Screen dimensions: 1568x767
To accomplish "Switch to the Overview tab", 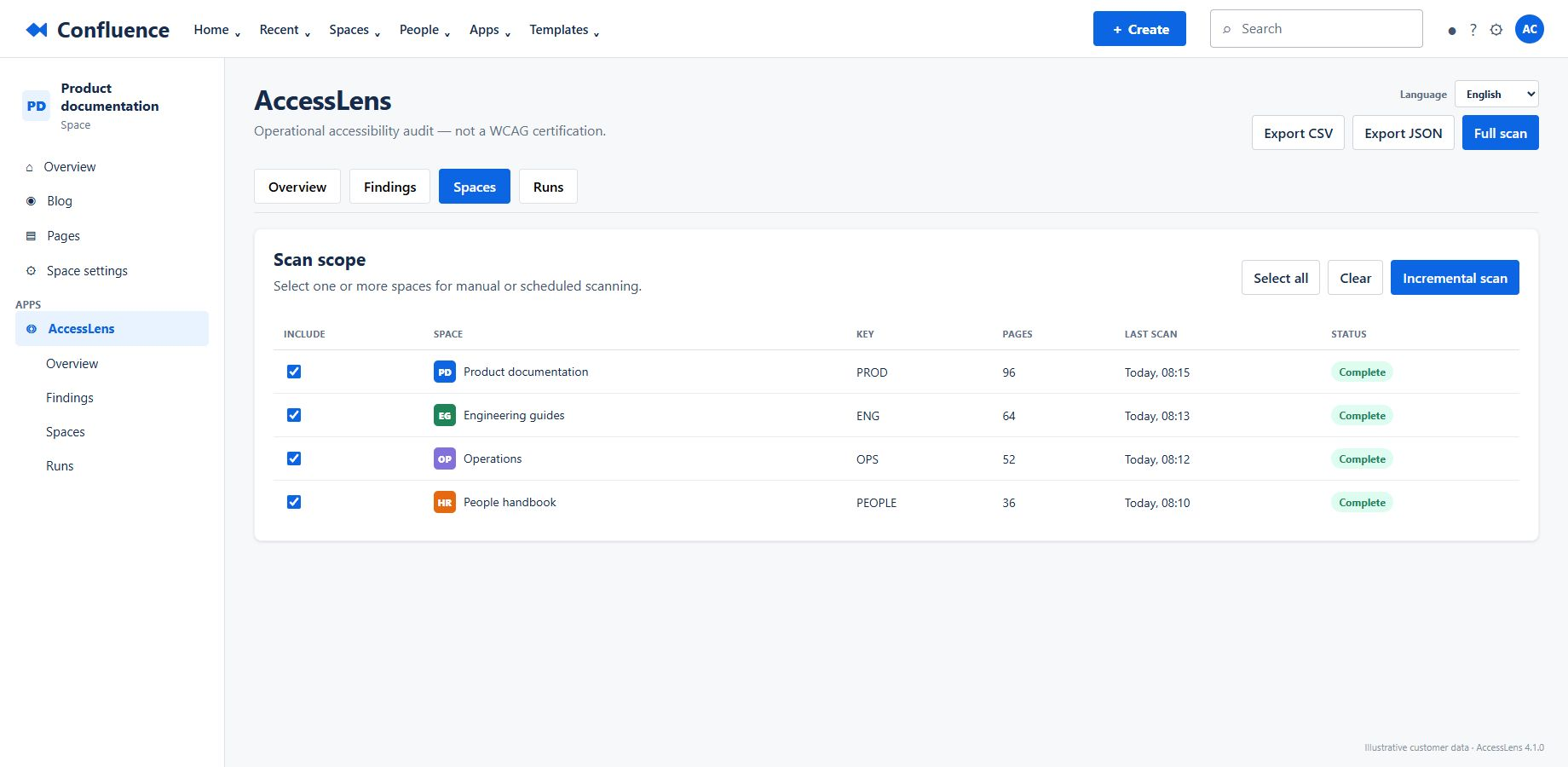I will (x=297, y=187).
